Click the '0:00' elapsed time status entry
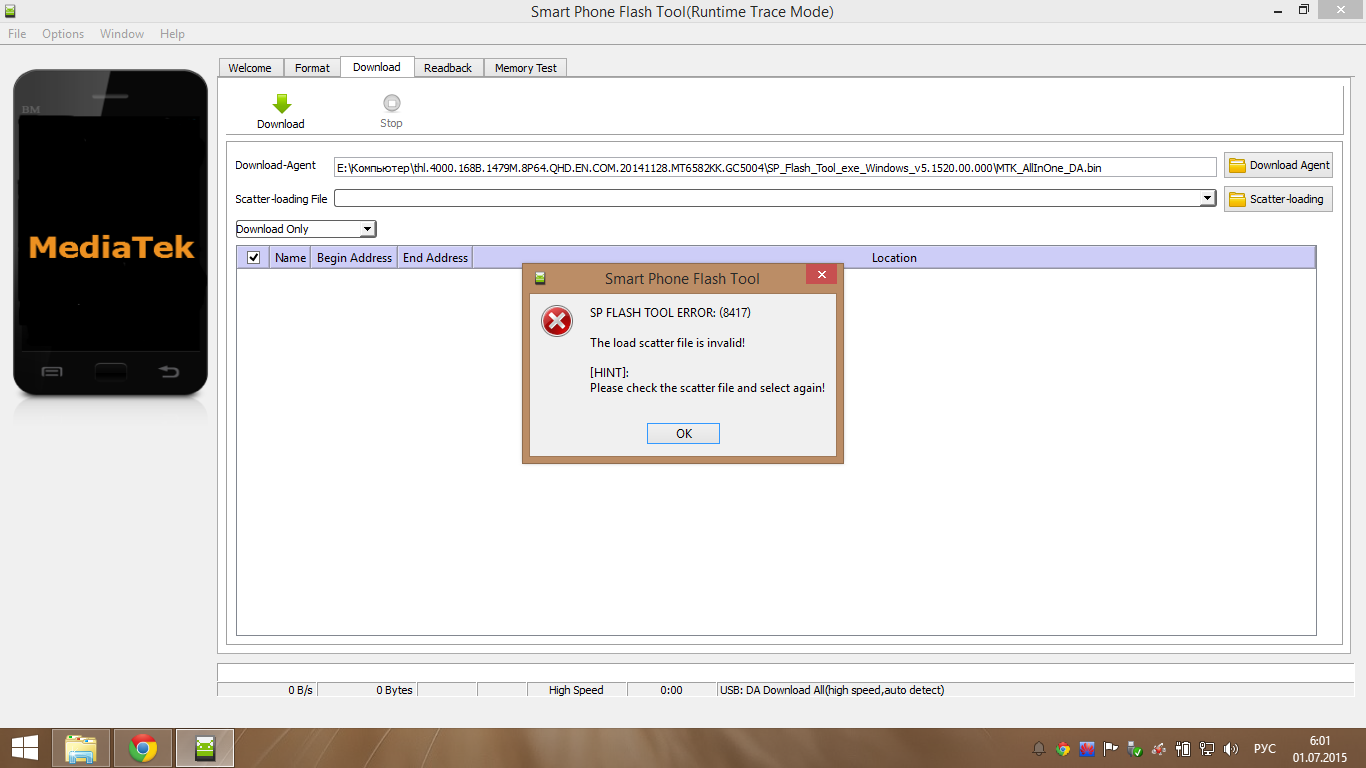The height and width of the screenshot is (768, 1366). click(672, 690)
